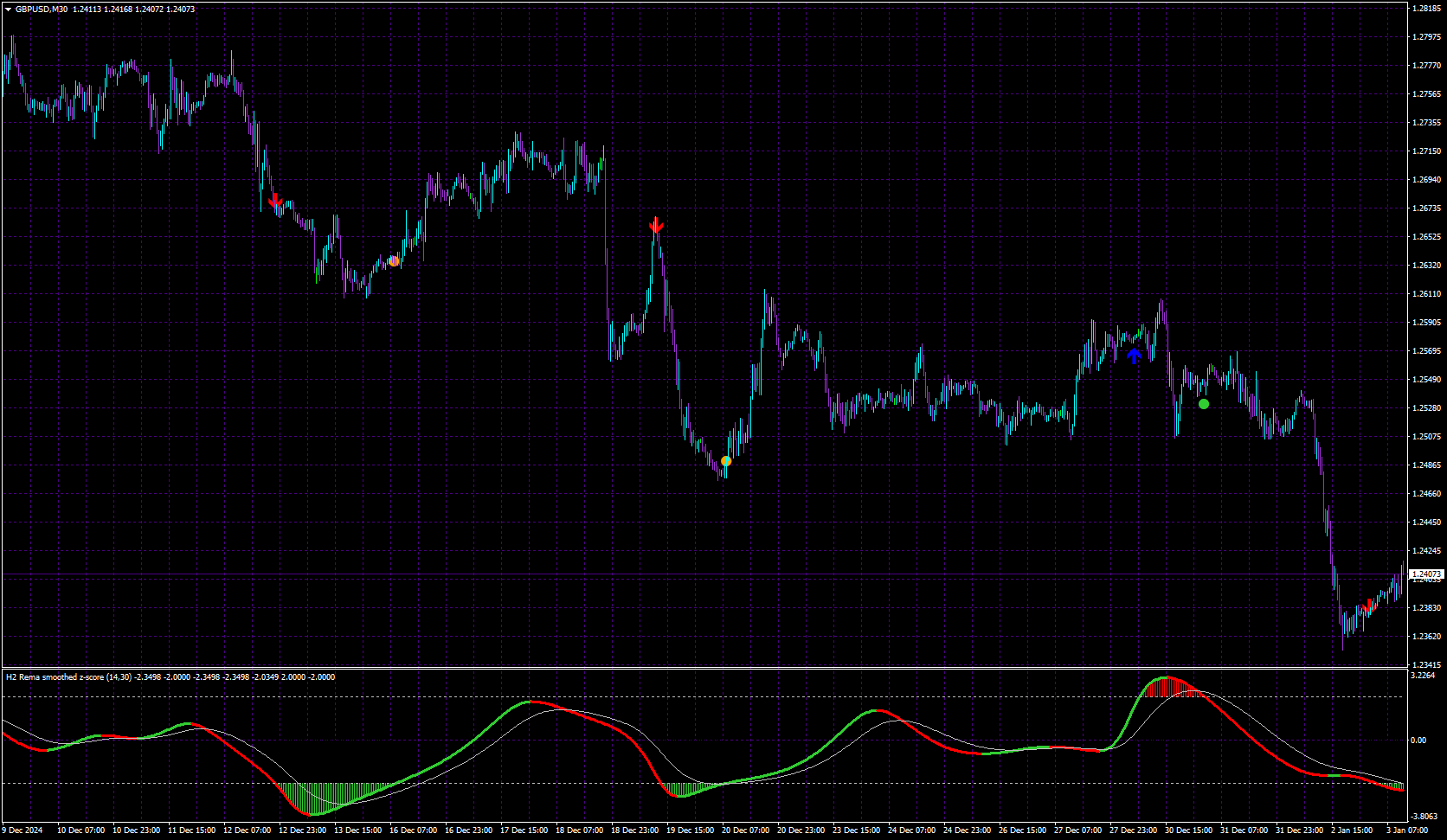This screenshot has height=840, width=1447.
Task: Open the chart menu triangle beside GBPUSD,M30
Action: point(9,10)
